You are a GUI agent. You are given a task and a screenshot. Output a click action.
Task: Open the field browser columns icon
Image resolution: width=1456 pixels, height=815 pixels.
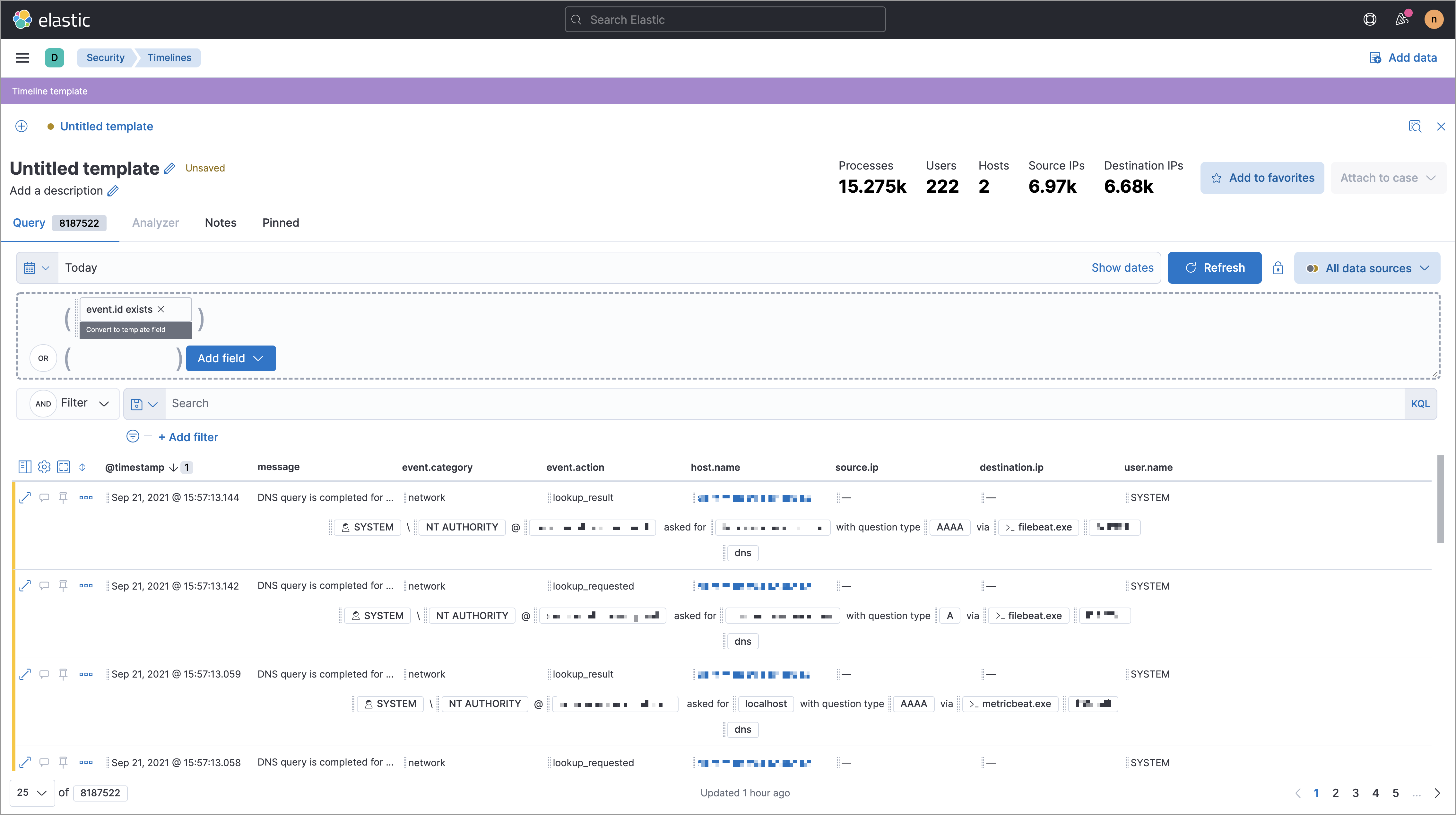pos(25,467)
